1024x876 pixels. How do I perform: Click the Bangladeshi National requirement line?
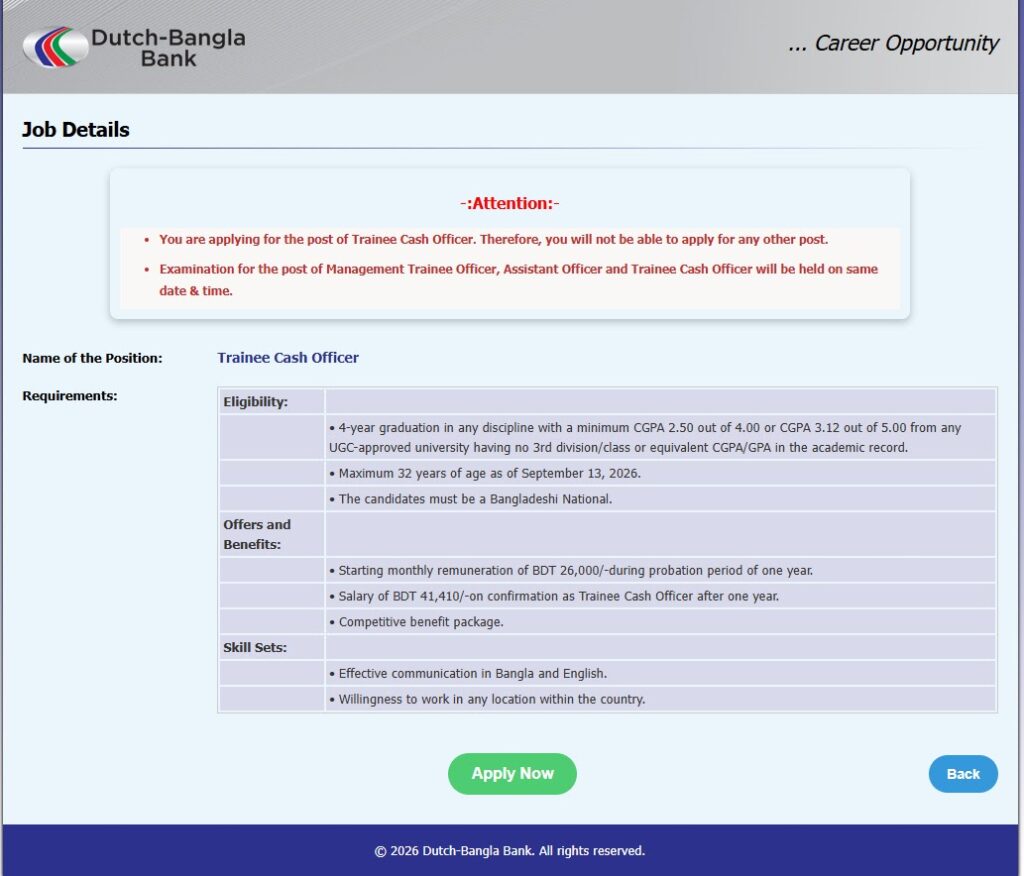point(470,498)
